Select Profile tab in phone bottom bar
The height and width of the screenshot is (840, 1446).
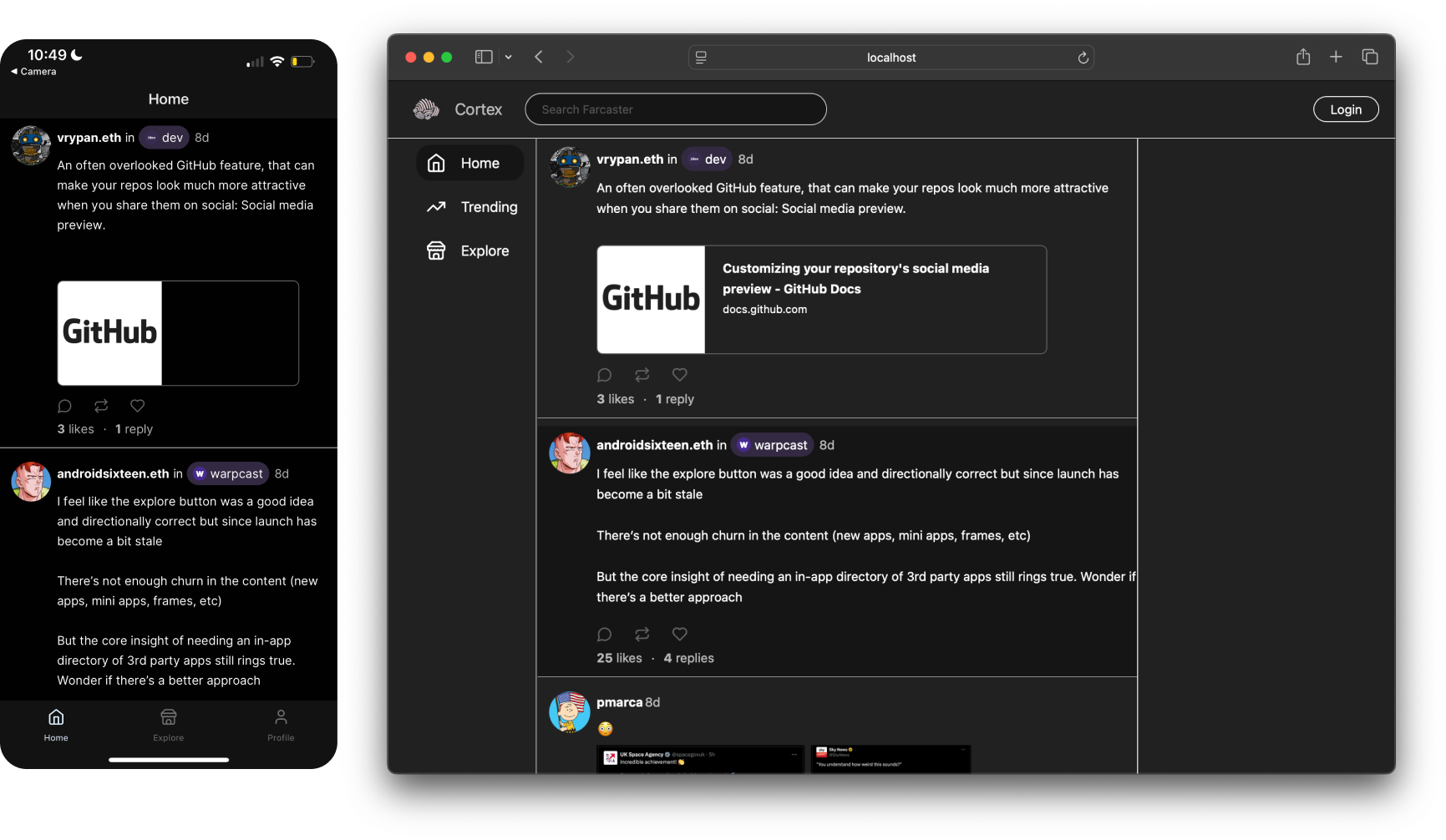tap(281, 726)
